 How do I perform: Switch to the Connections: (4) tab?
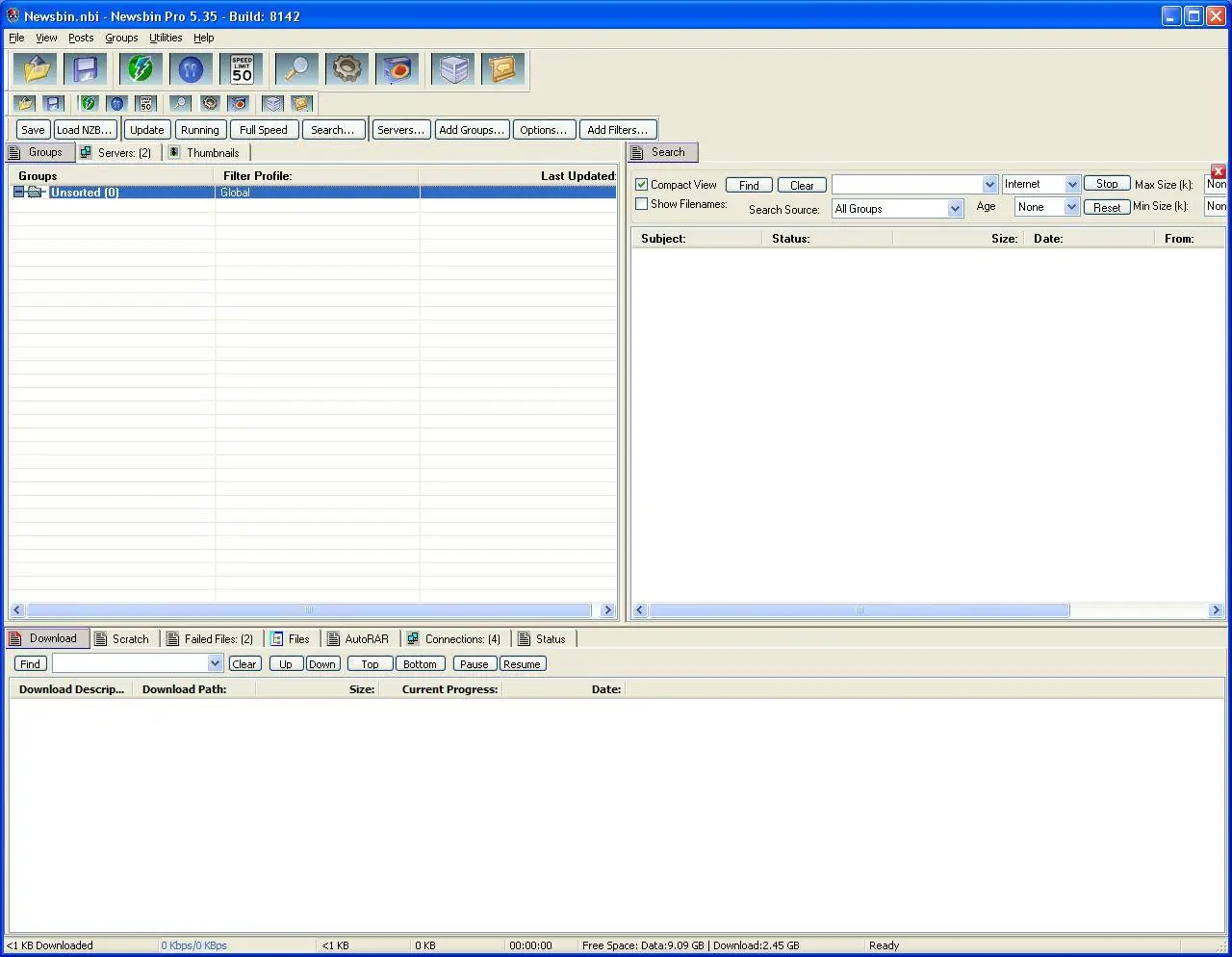[453, 638]
